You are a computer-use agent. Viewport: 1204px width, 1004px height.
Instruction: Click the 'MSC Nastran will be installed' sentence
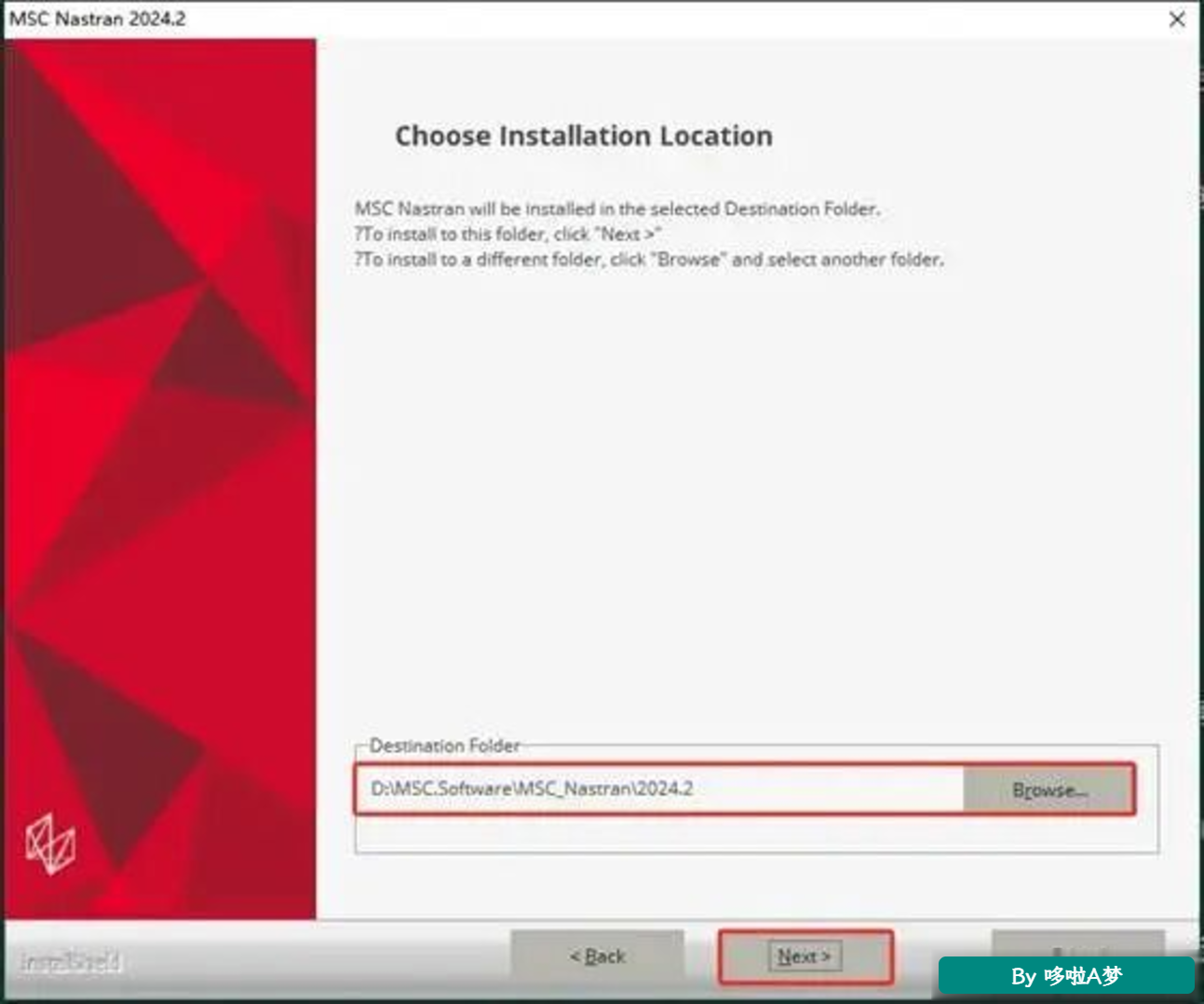pyautogui.click(x=617, y=209)
